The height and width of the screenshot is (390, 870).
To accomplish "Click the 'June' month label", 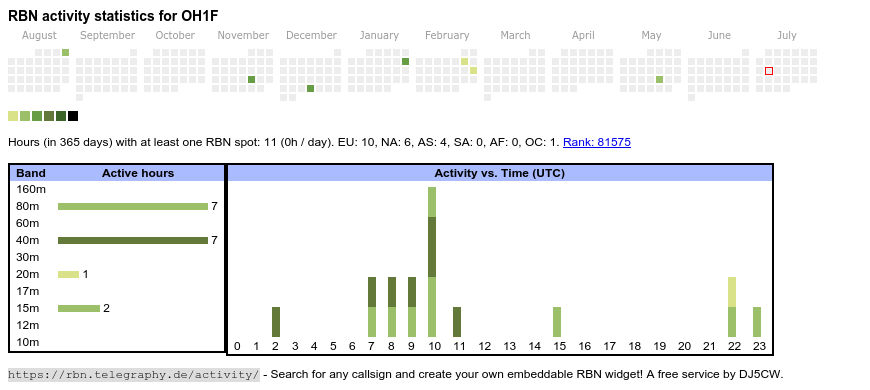I will (x=719, y=36).
